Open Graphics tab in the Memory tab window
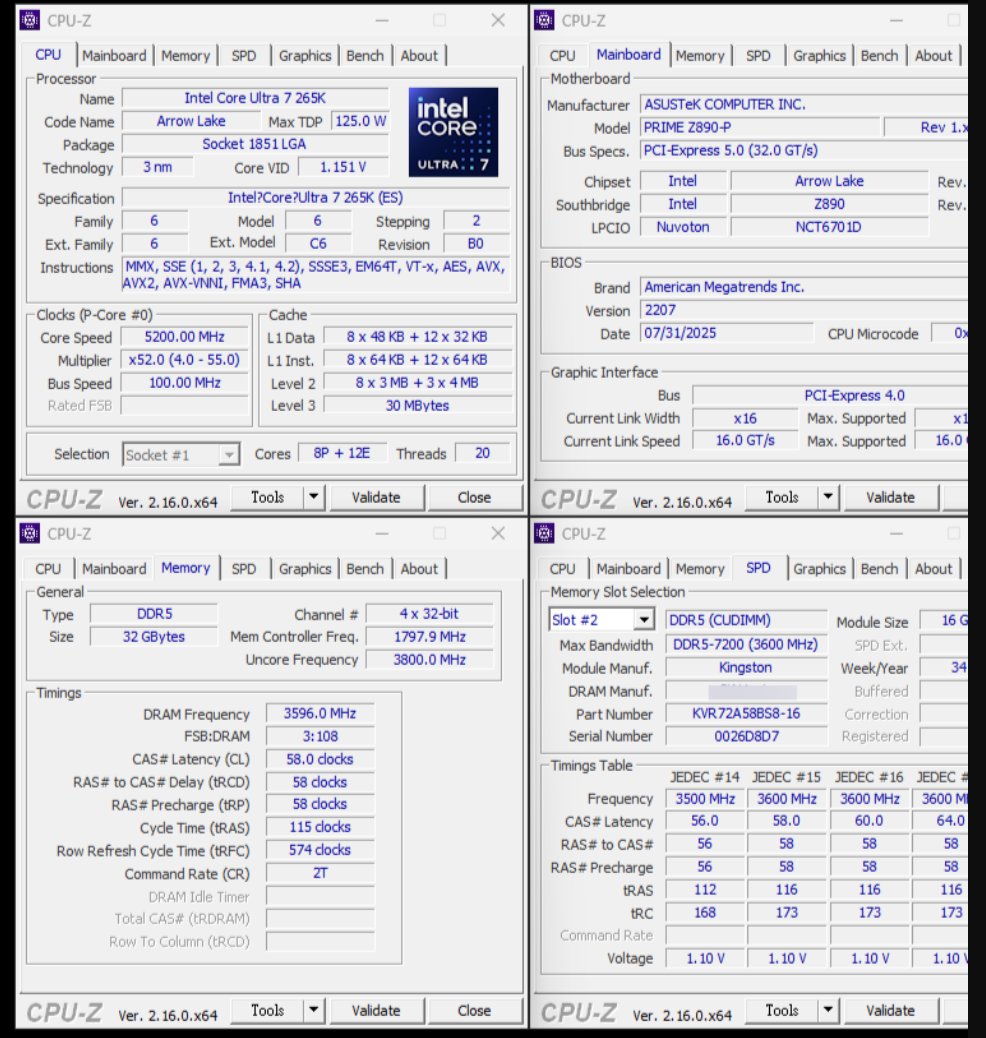Screen dimensions: 986x1038 click(305, 569)
